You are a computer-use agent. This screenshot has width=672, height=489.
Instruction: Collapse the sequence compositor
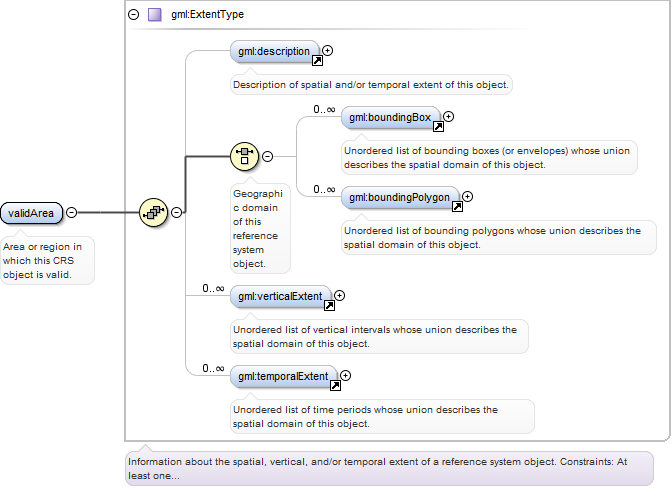tap(176, 213)
